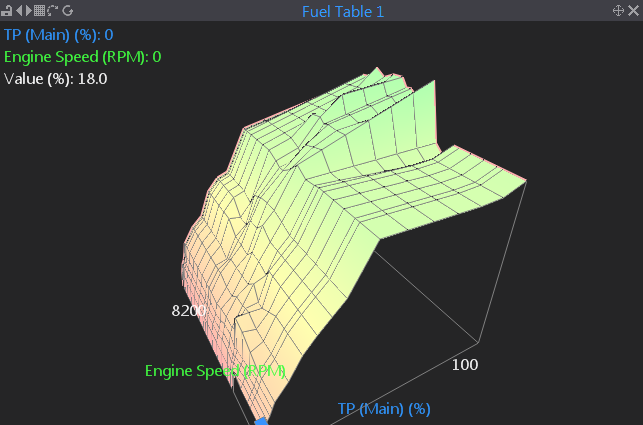The width and height of the screenshot is (643, 425).
Task: Click the Engine Speed (RPM): 0 readout
Action: [82, 57]
